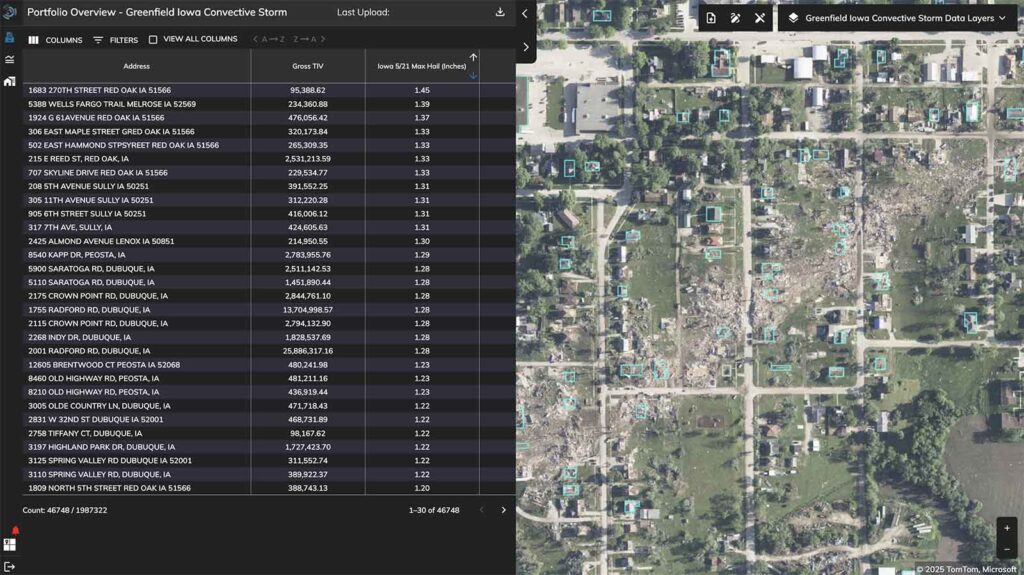The image size is (1024, 575).
Task: Open the portfolio icon in the sidebar
Action: pos(9,37)
